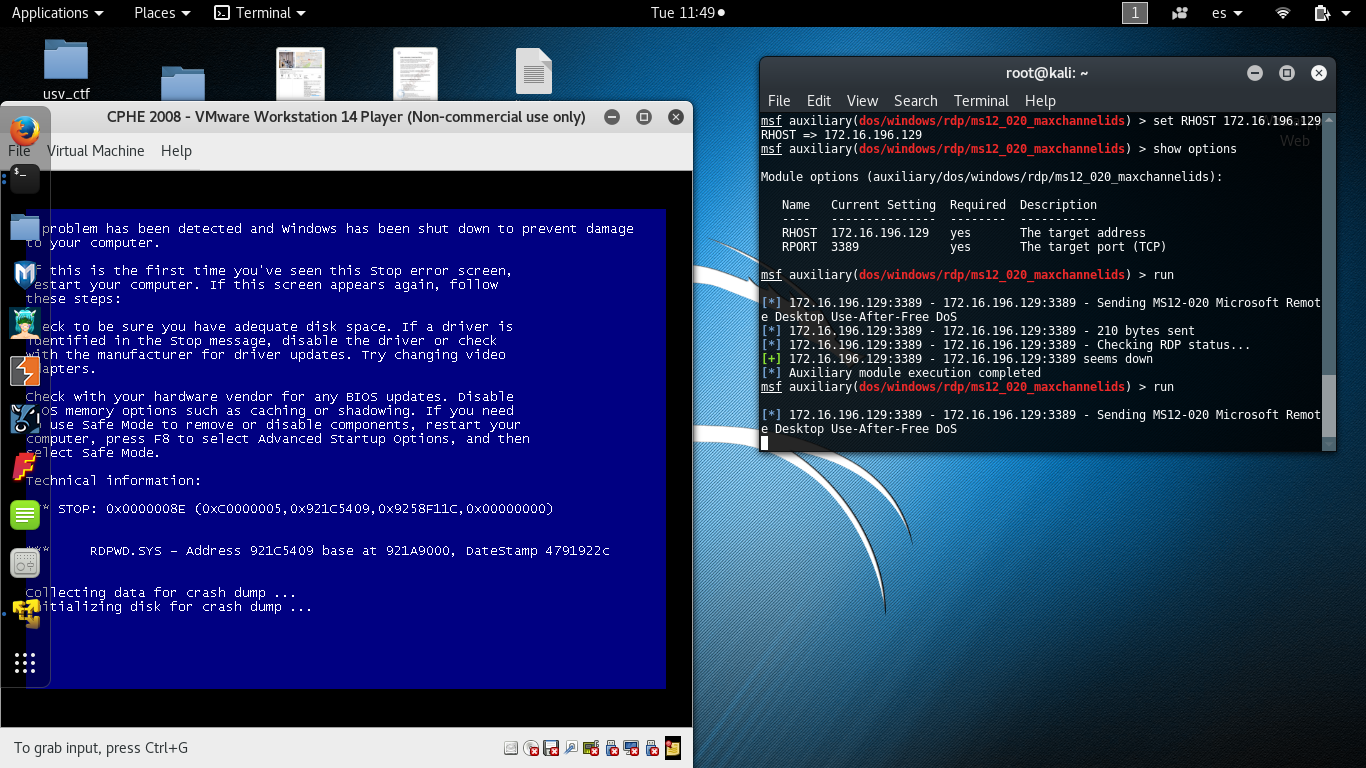Open the Files folder dock icon
The width and height of the screenshot is (1366, 768).
pos(25,227)
